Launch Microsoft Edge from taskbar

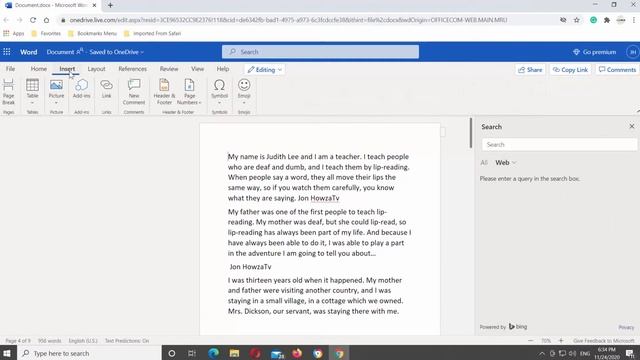[x=213, y=353]
